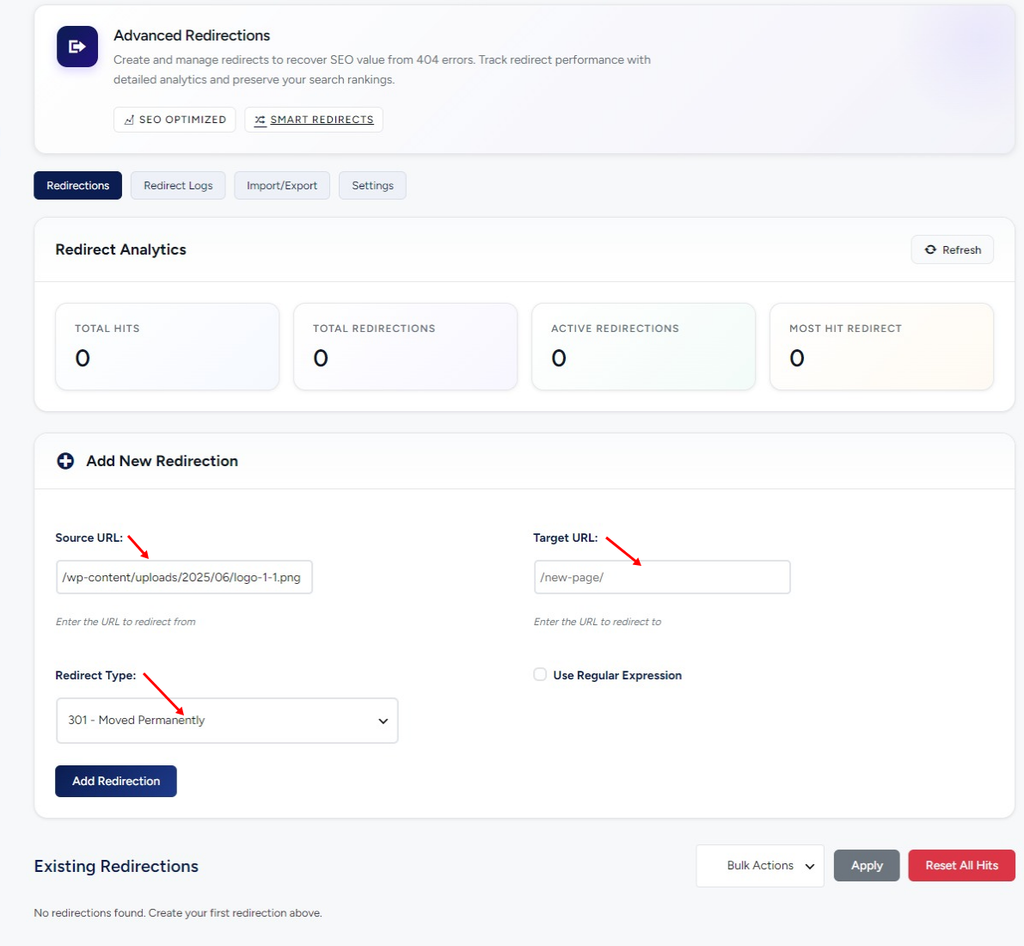
Task: Click the shuffle icon on Smart Redirects badge
Action: (260, 120)
